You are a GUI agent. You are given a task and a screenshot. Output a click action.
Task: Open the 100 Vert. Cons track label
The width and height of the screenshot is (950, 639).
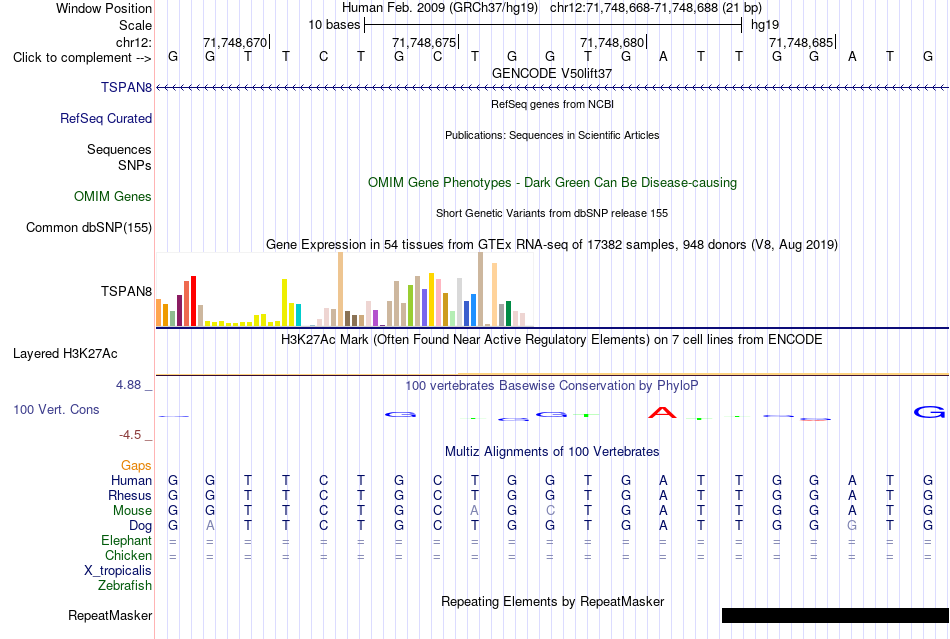[56, 409]
